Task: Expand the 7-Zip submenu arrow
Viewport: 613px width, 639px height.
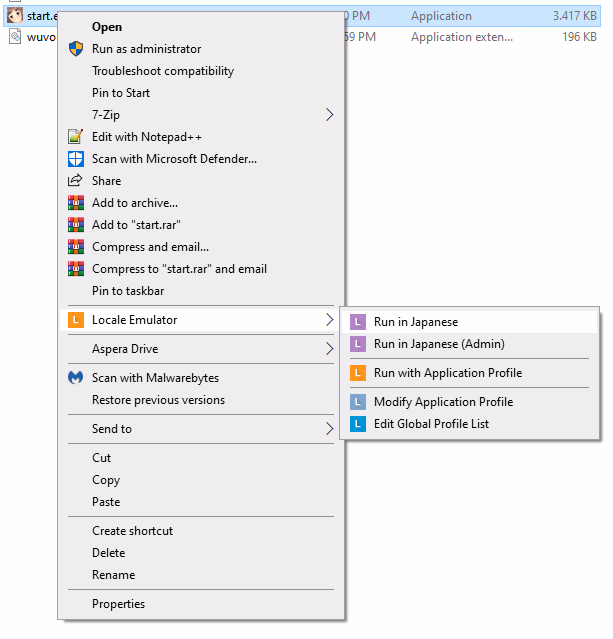Action: tap(329, 115)
